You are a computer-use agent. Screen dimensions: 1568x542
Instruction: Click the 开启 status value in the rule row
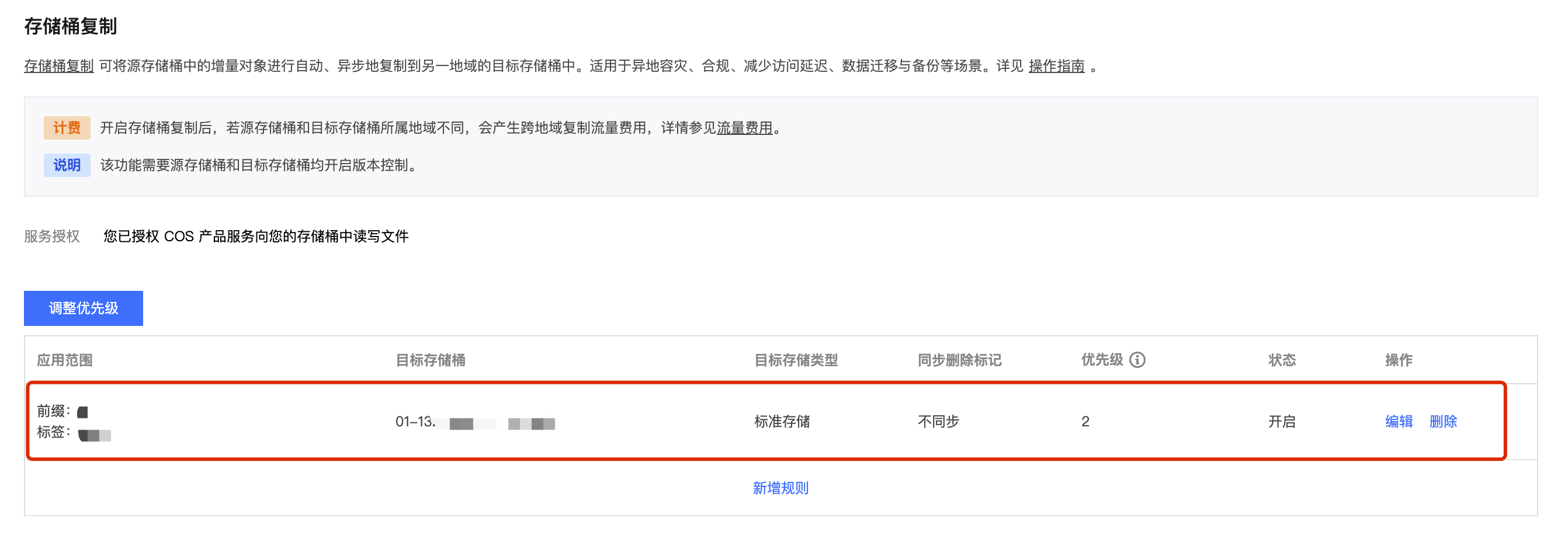[1281, 422]
